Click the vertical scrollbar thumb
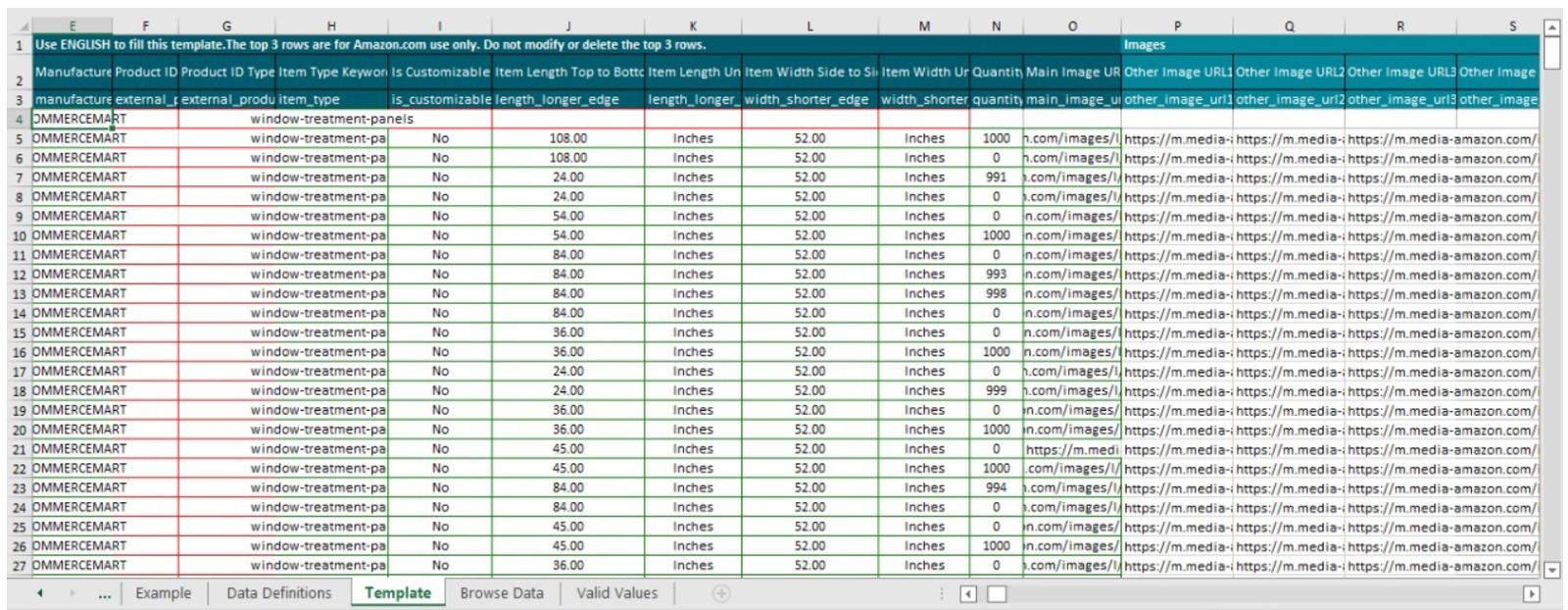1568x610 pixels. 1551,53
